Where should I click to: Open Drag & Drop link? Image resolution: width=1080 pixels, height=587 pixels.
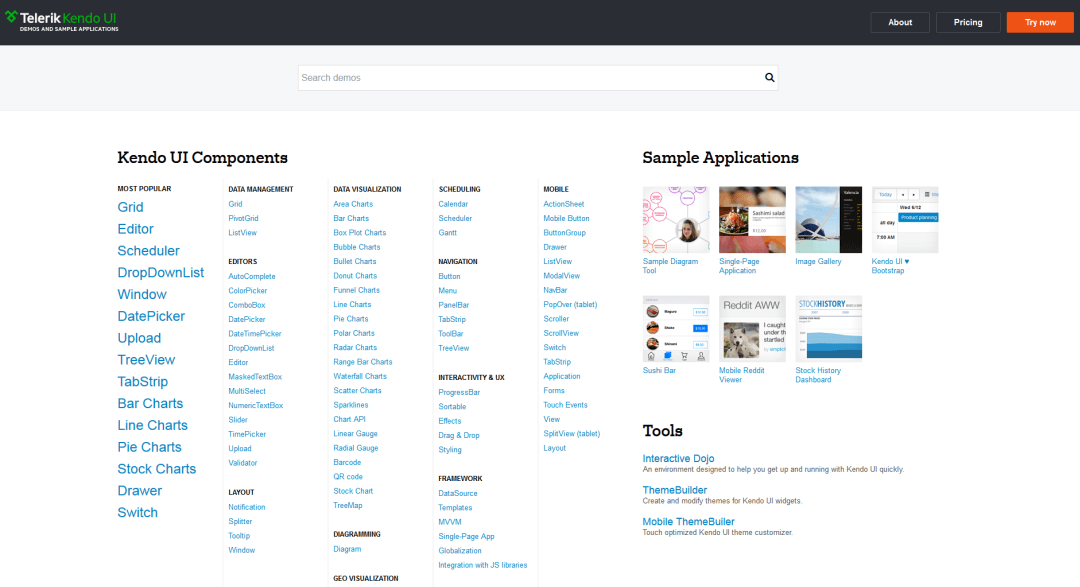459,435
